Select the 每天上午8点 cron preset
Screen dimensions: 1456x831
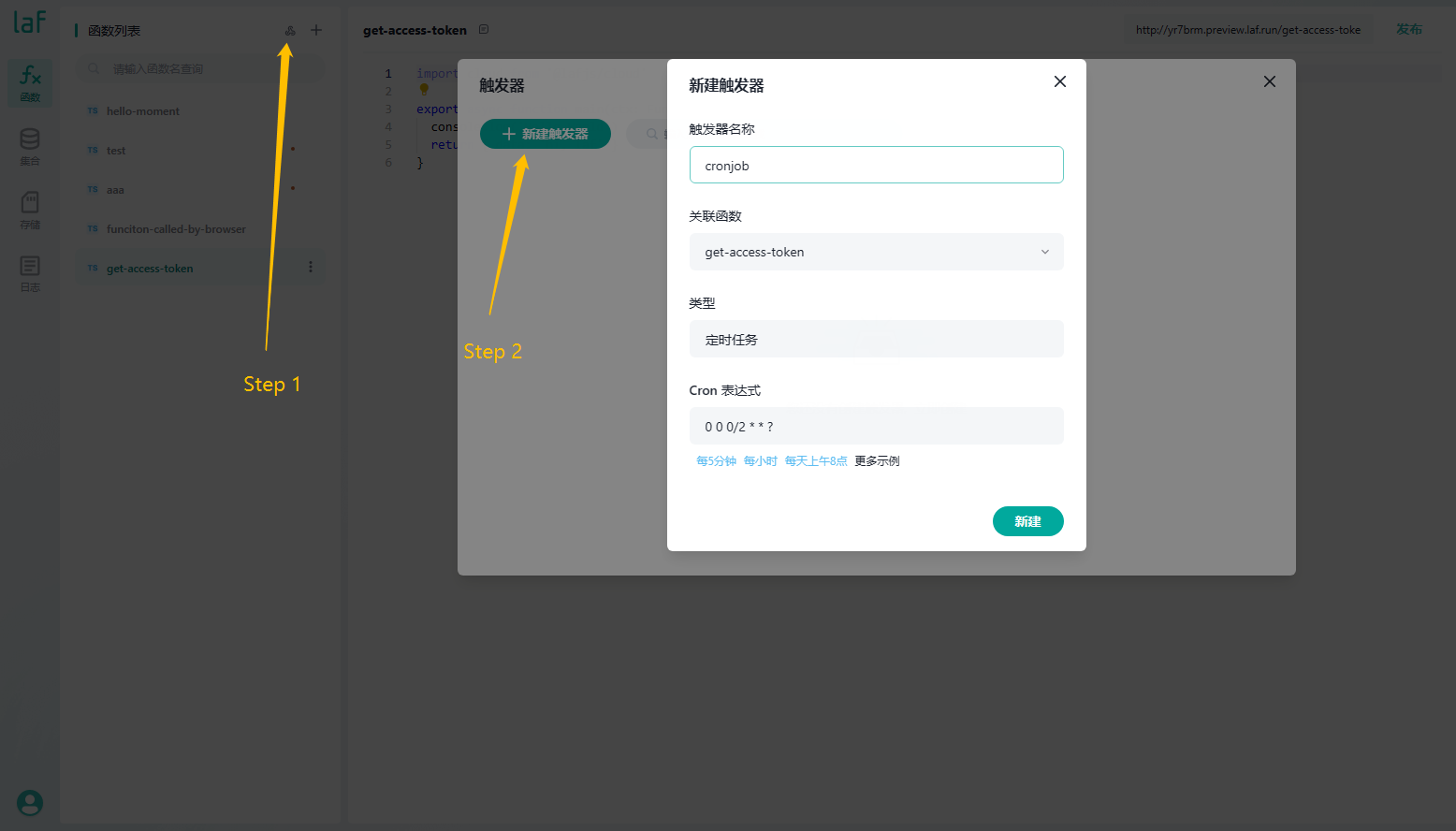815,461
